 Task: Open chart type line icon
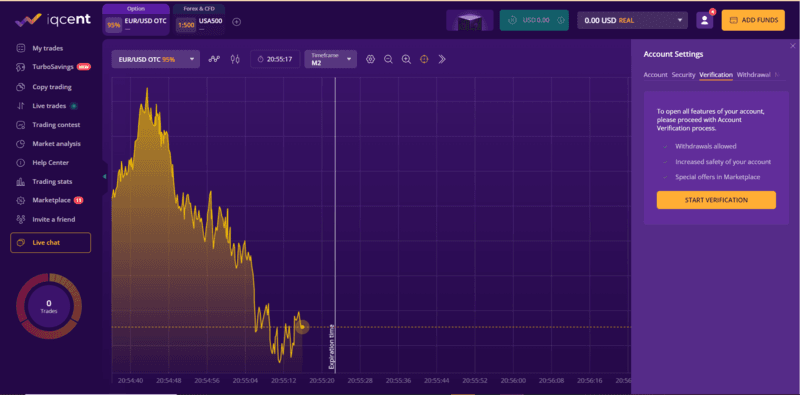[x=214, y=59]
